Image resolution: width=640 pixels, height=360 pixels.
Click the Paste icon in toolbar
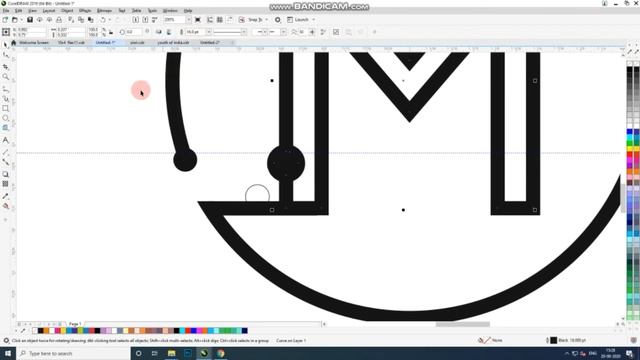[x=91, y=20]
